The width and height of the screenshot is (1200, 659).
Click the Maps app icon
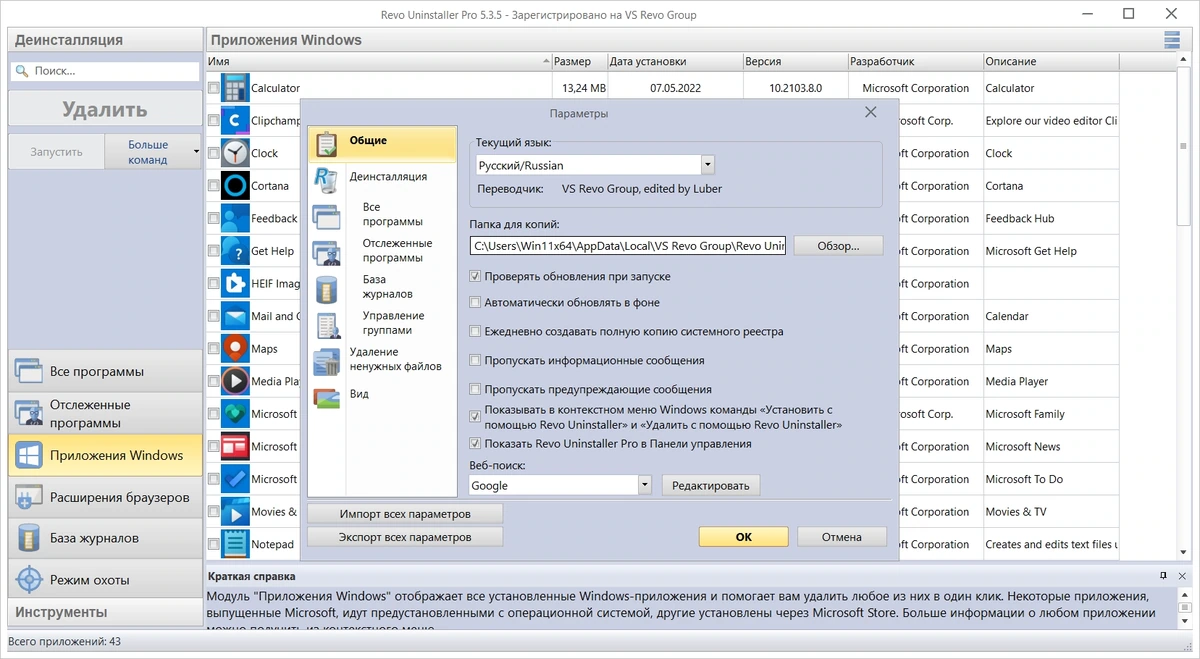pyautogui.click(x=235, y=349)
